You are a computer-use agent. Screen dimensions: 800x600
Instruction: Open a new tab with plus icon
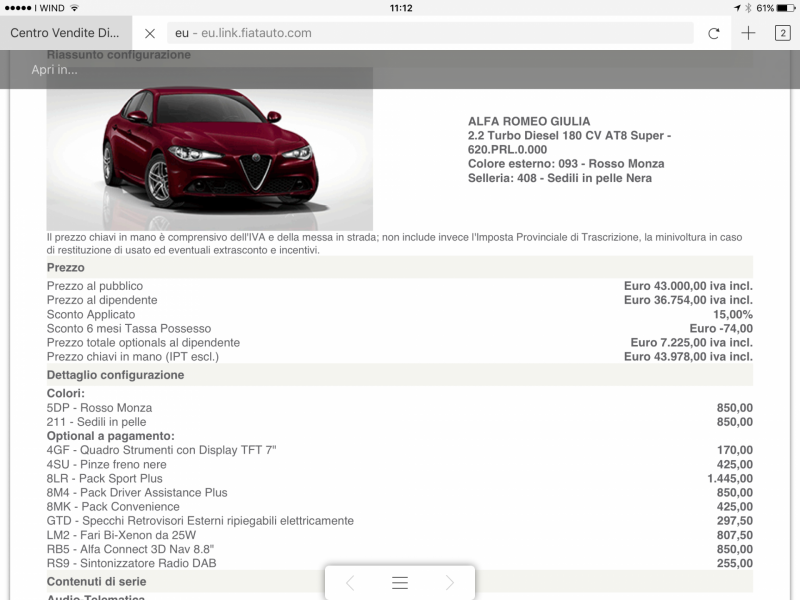[x=748, y=33]
